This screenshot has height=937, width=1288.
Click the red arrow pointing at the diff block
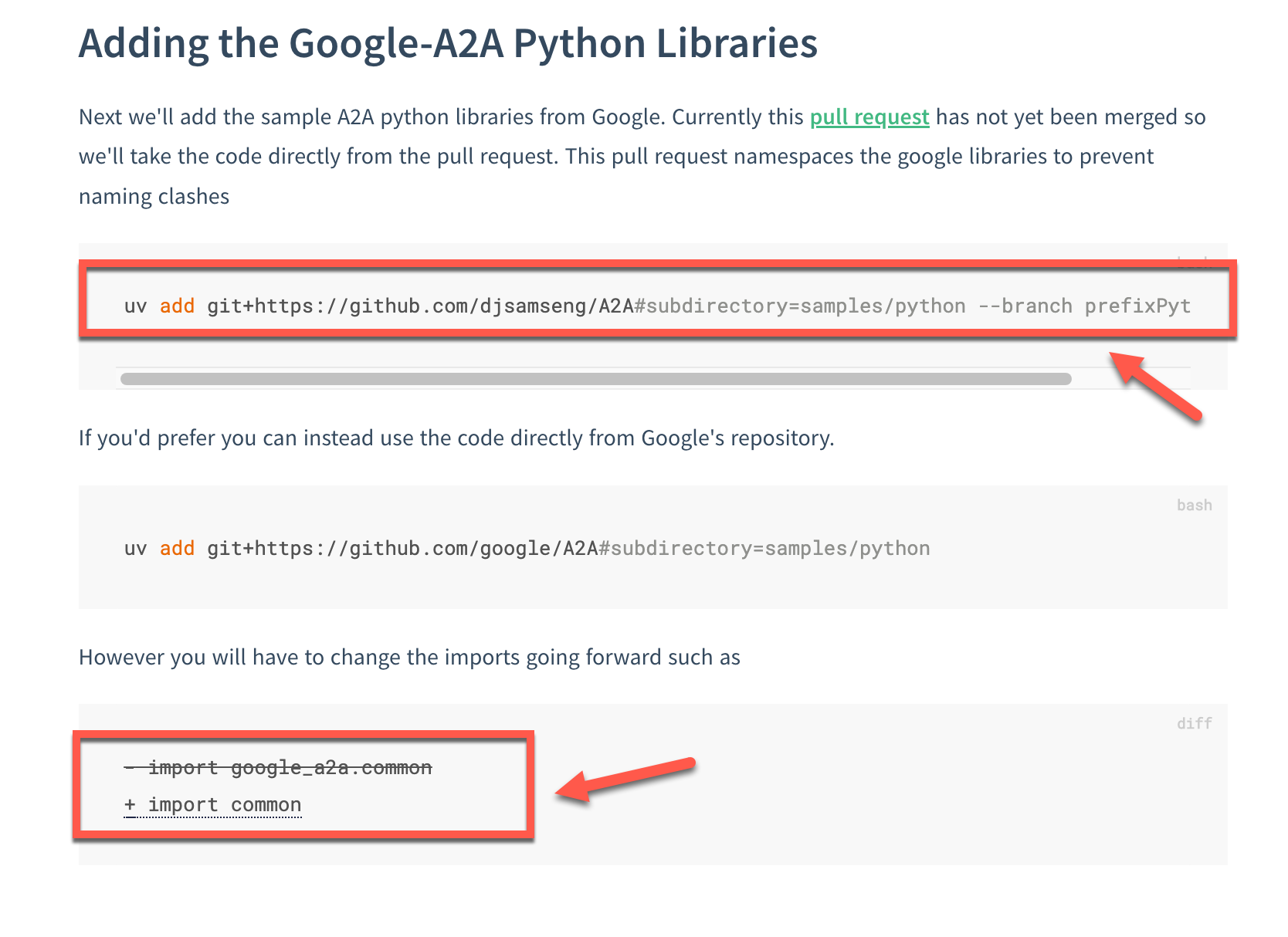625,779
